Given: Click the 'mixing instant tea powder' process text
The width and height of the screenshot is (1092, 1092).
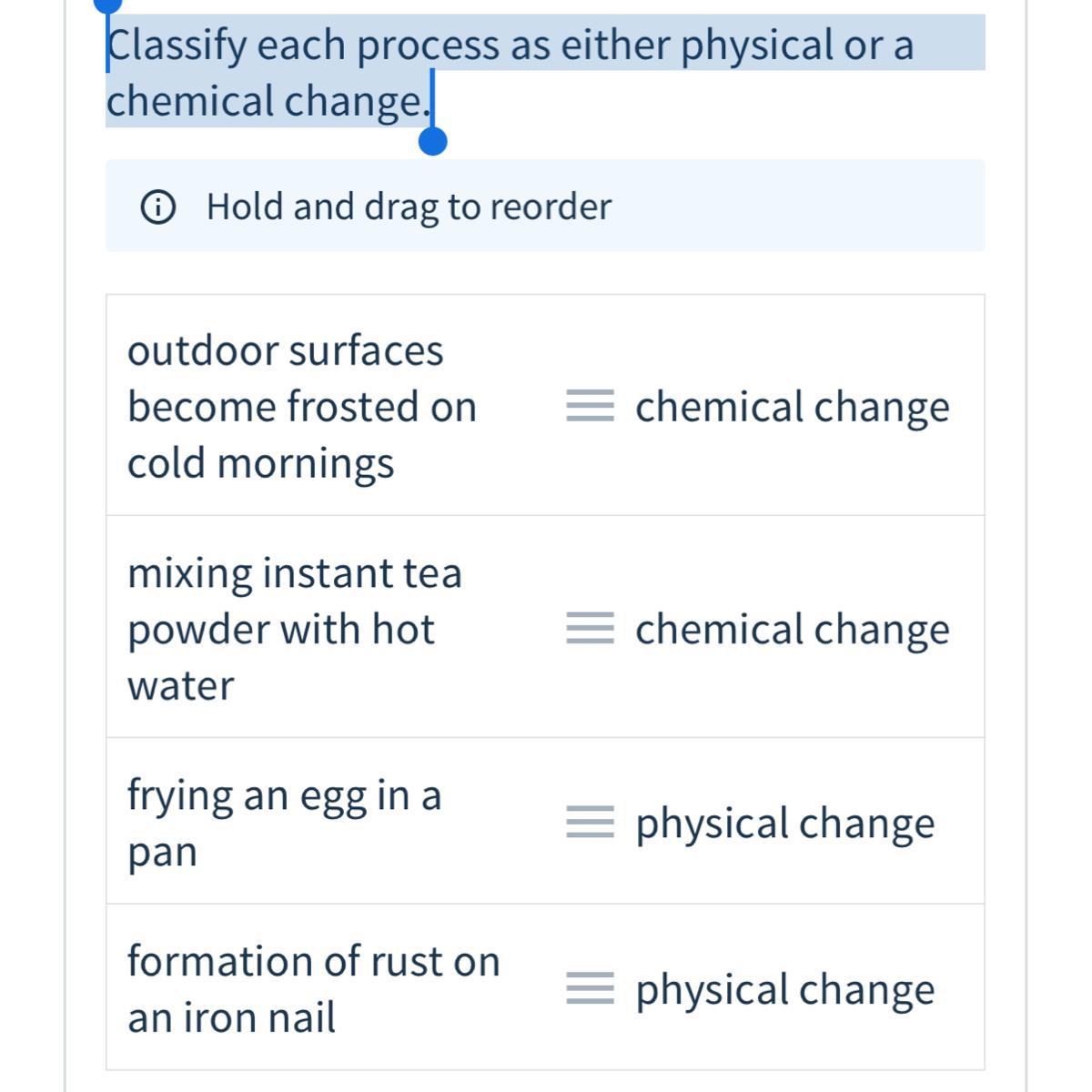Looking at the screenshot, I should pos(294,629).
